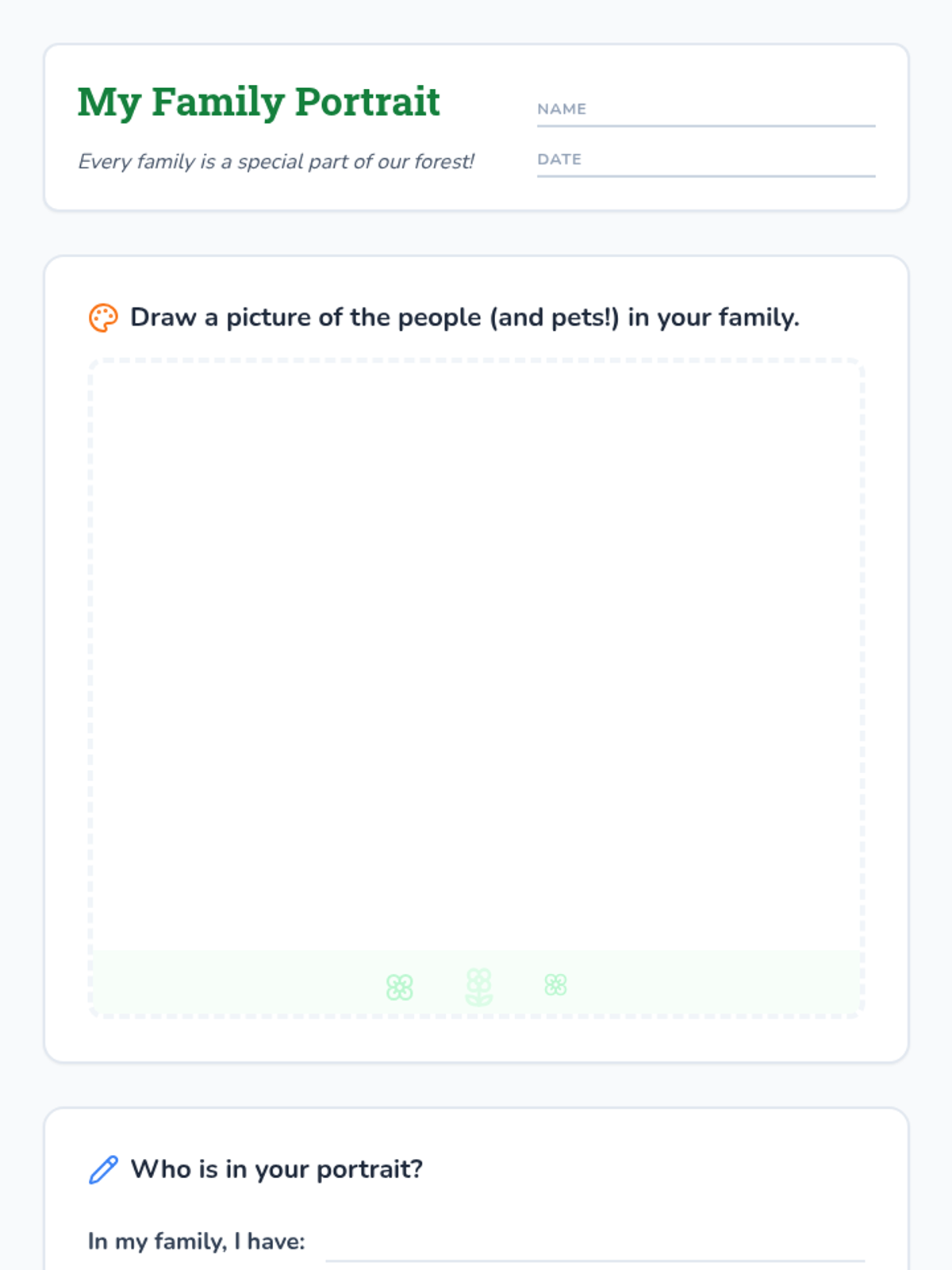This screenshot has width=952, height=1270.
Task: Click the larger left four-petal flower icon
Action: coord(399,987)
